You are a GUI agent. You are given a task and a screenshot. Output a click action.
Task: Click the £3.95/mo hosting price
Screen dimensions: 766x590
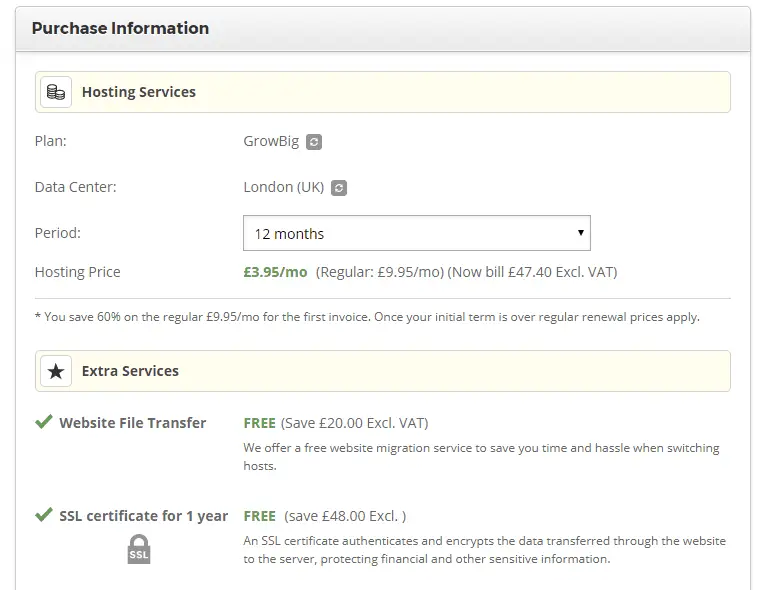276,272
